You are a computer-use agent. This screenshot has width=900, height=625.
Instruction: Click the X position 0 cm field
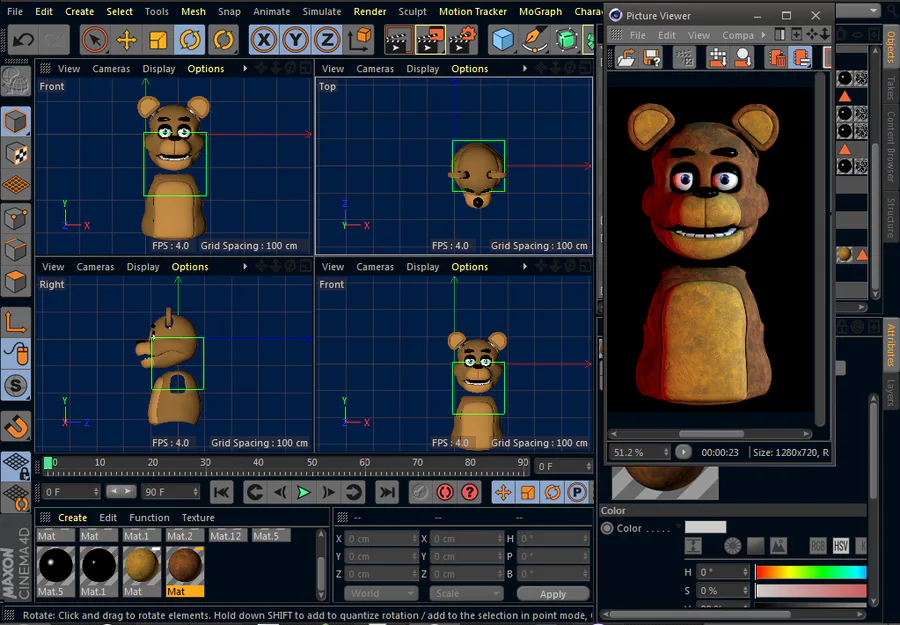pyautogui.click(x=381, y=538)
